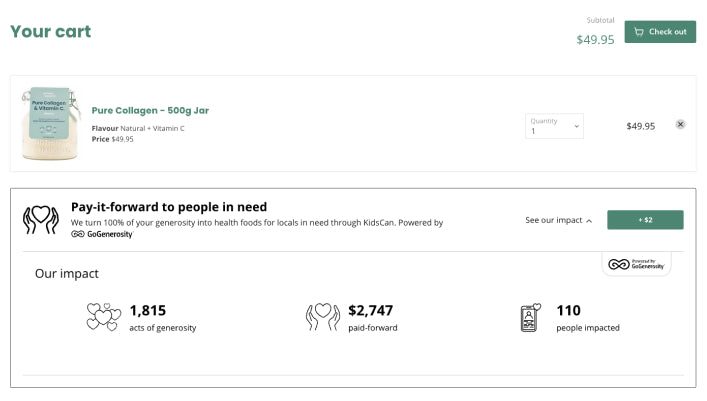Open the Pure Collagen - 500g Jar link

[150, 110]
